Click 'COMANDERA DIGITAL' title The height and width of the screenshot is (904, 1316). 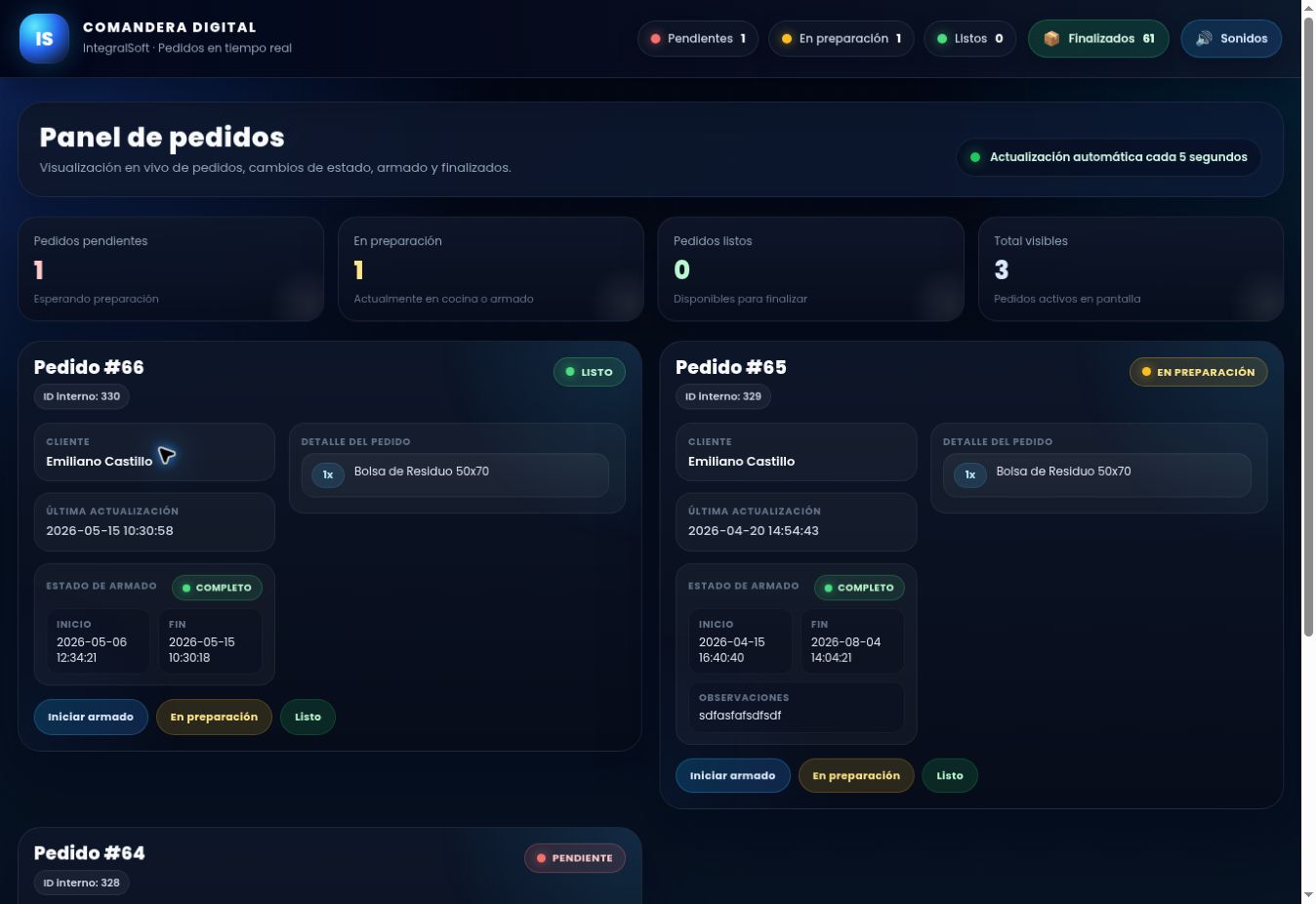coord(170,27)
